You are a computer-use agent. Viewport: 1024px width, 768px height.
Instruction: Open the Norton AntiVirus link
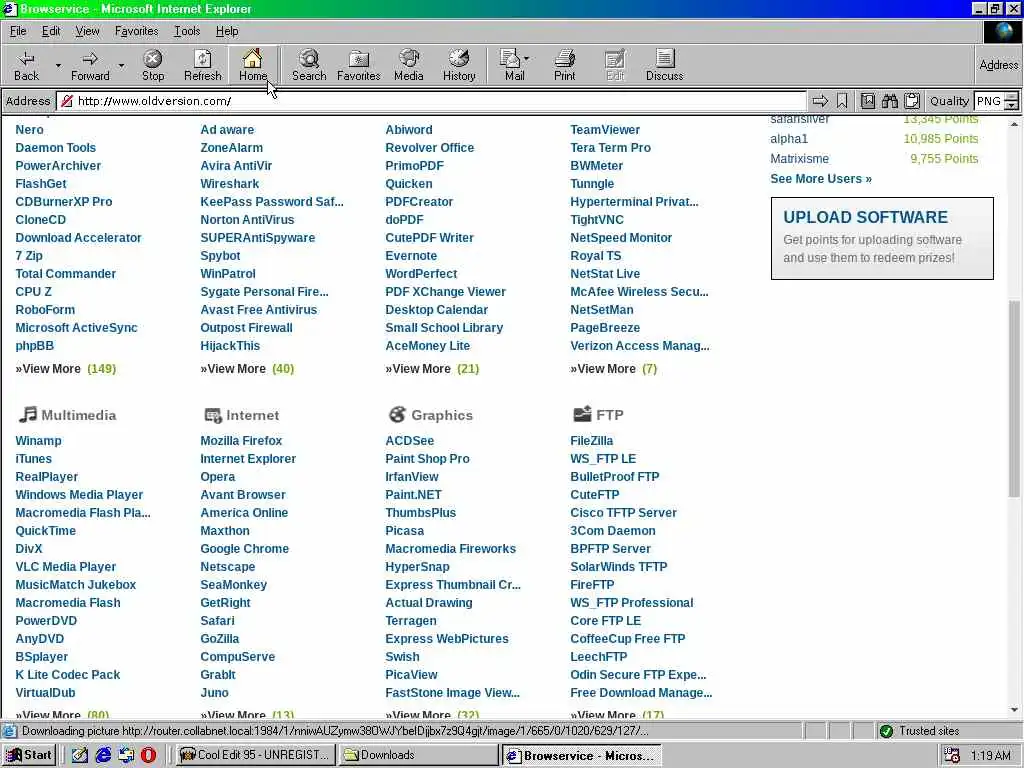[247, 220]
